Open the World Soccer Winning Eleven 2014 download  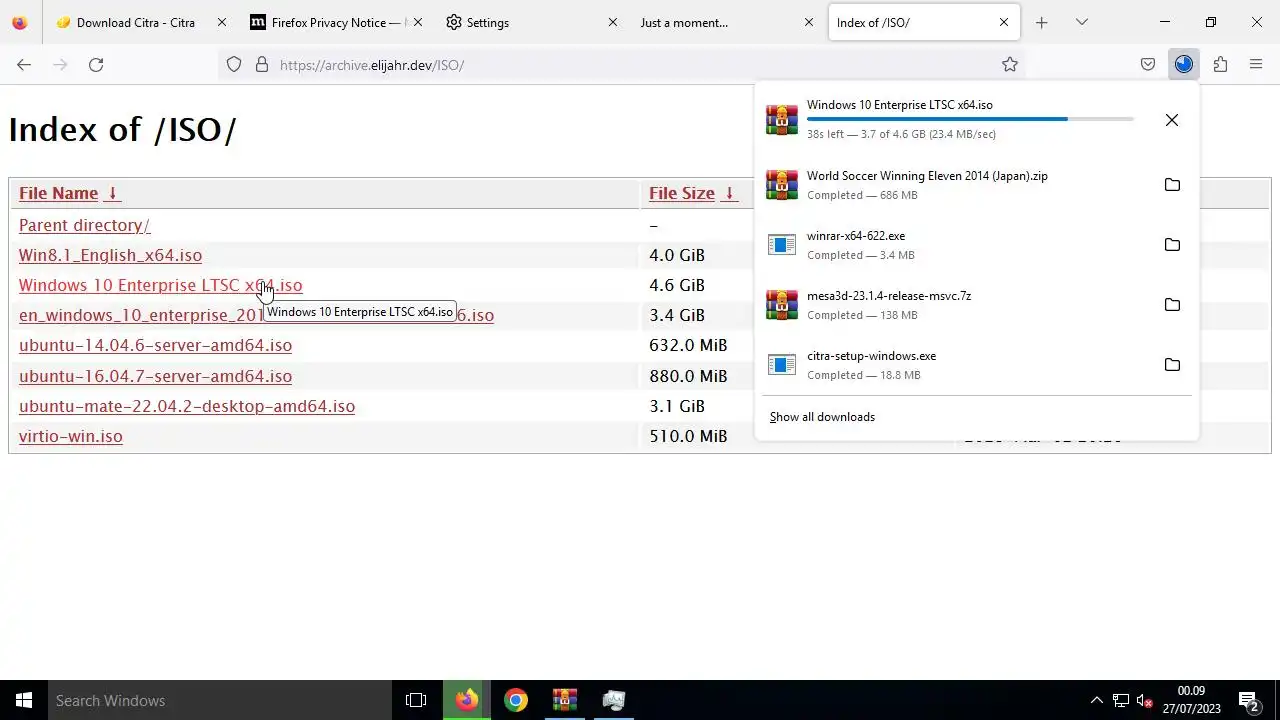pyautogui.click(x=955, y=185)
